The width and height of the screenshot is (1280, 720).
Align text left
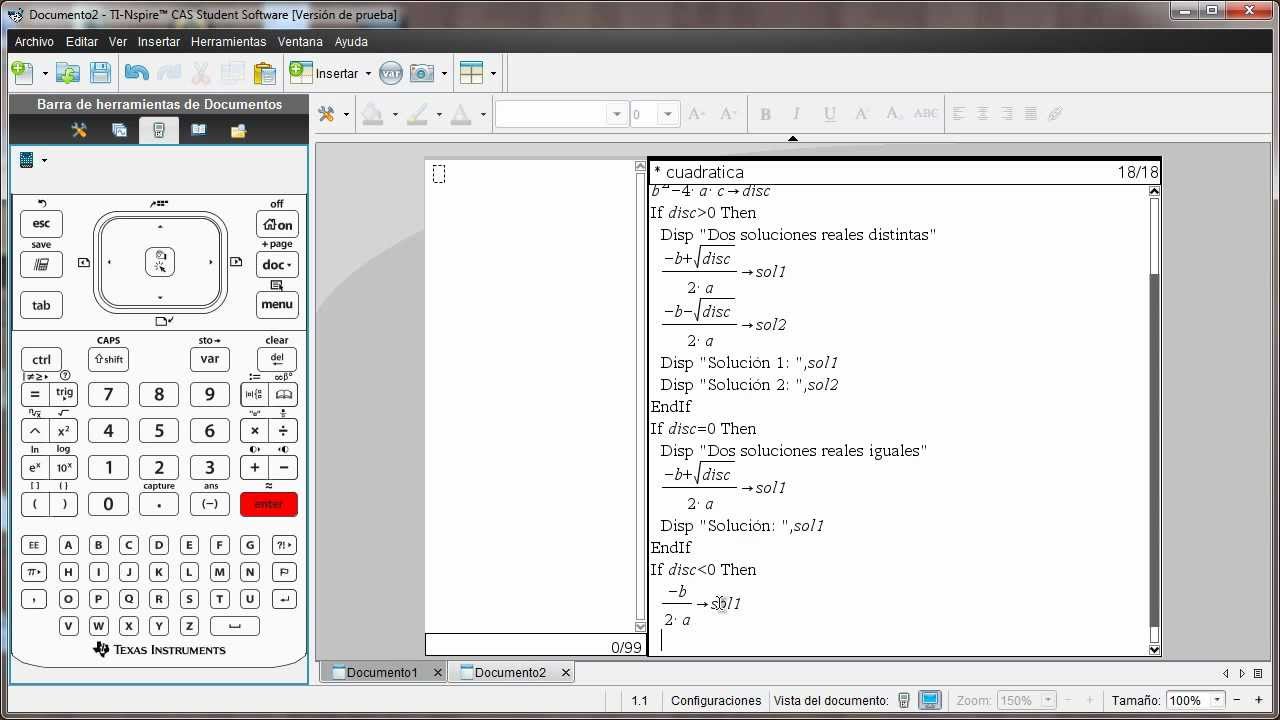959,114
